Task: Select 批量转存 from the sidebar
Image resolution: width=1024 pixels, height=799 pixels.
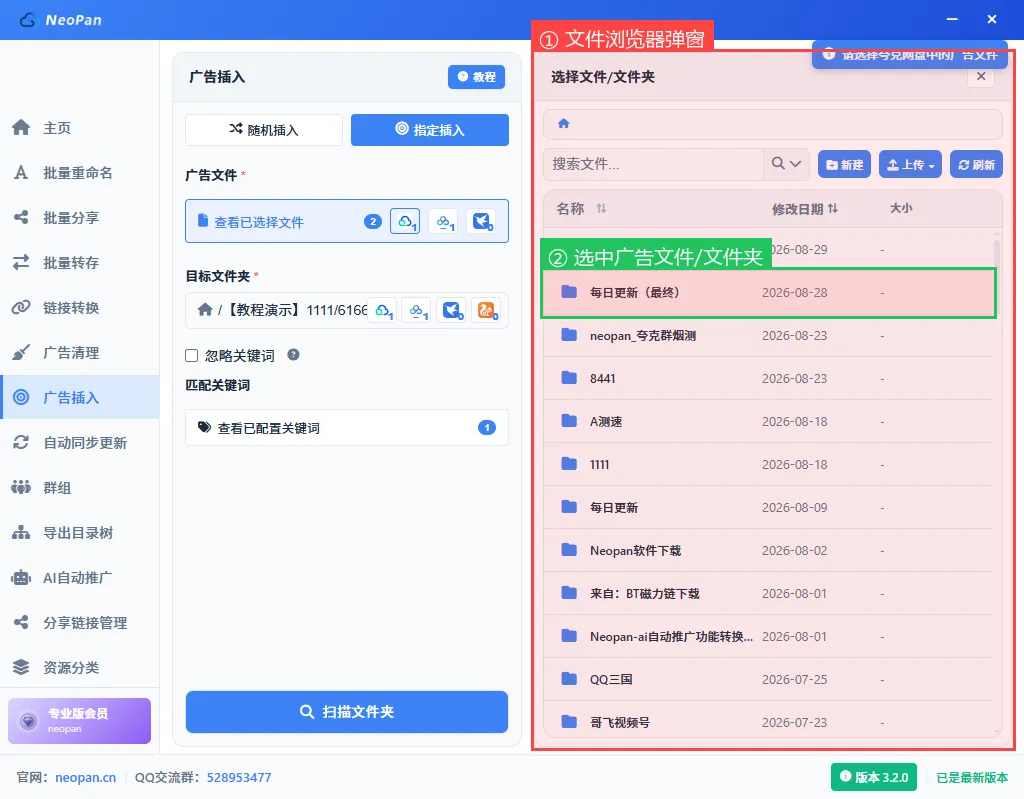Action: (x=80, y=263)
